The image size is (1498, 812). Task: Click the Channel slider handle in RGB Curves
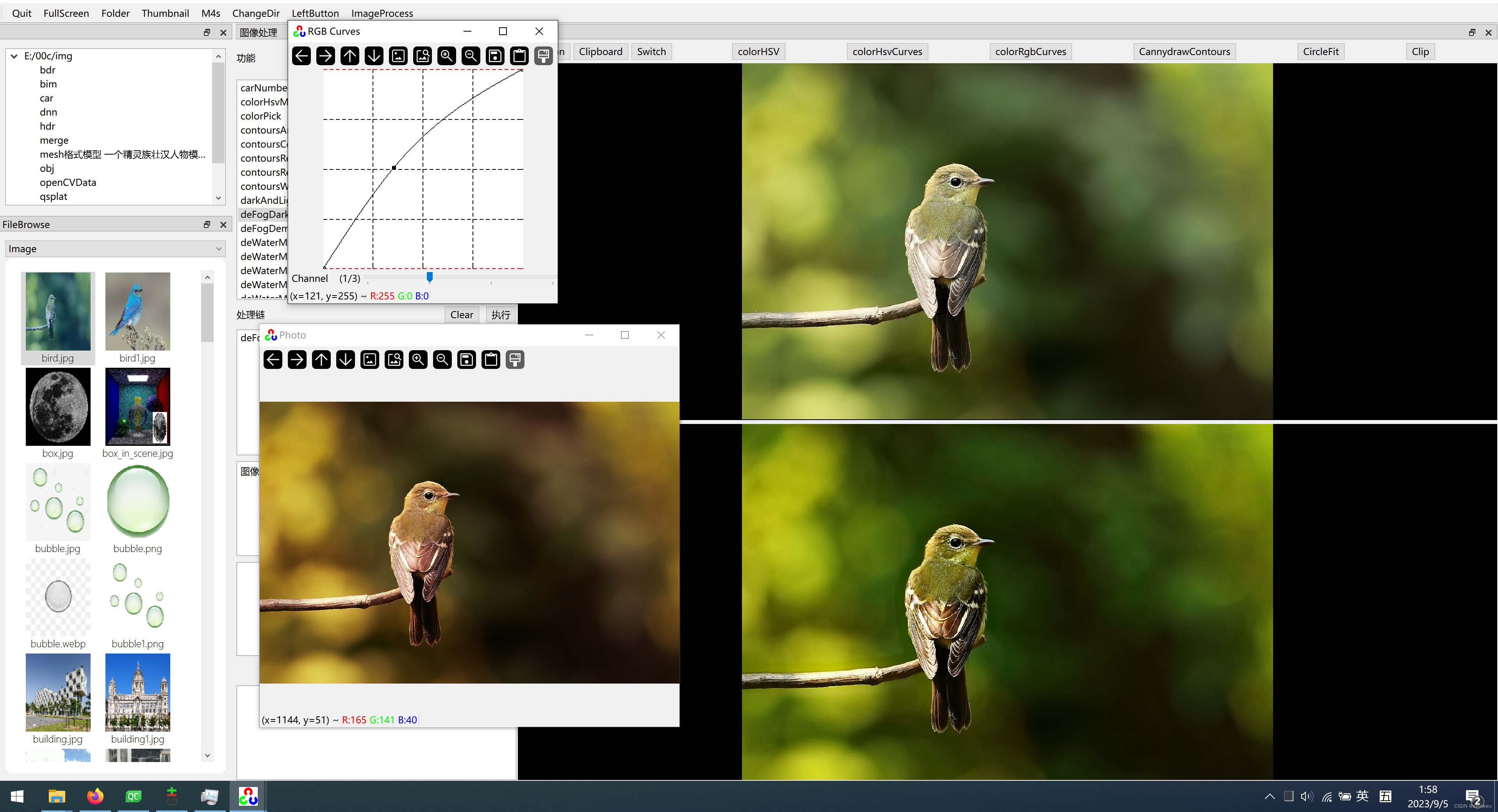click(430, 278)
